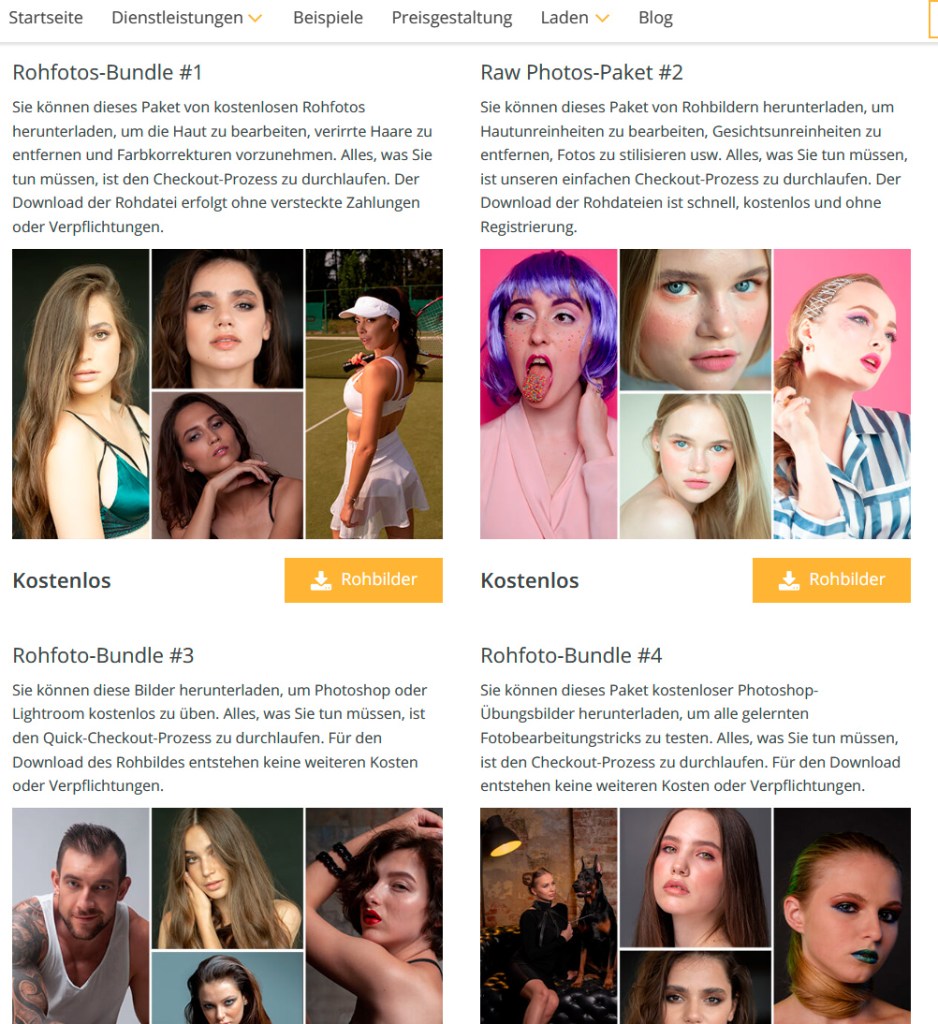View woman with doberman photo in Bundle #4

pos(549,916)
